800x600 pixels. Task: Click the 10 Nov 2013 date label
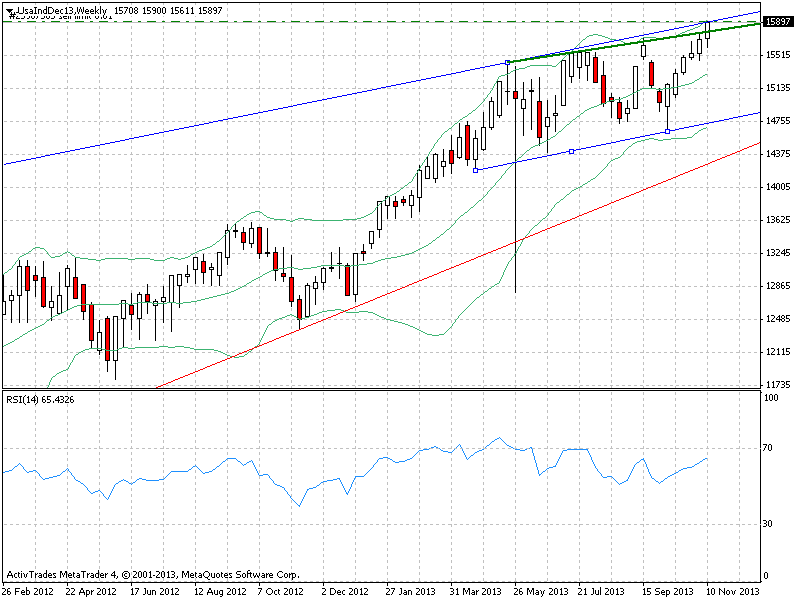732,592
